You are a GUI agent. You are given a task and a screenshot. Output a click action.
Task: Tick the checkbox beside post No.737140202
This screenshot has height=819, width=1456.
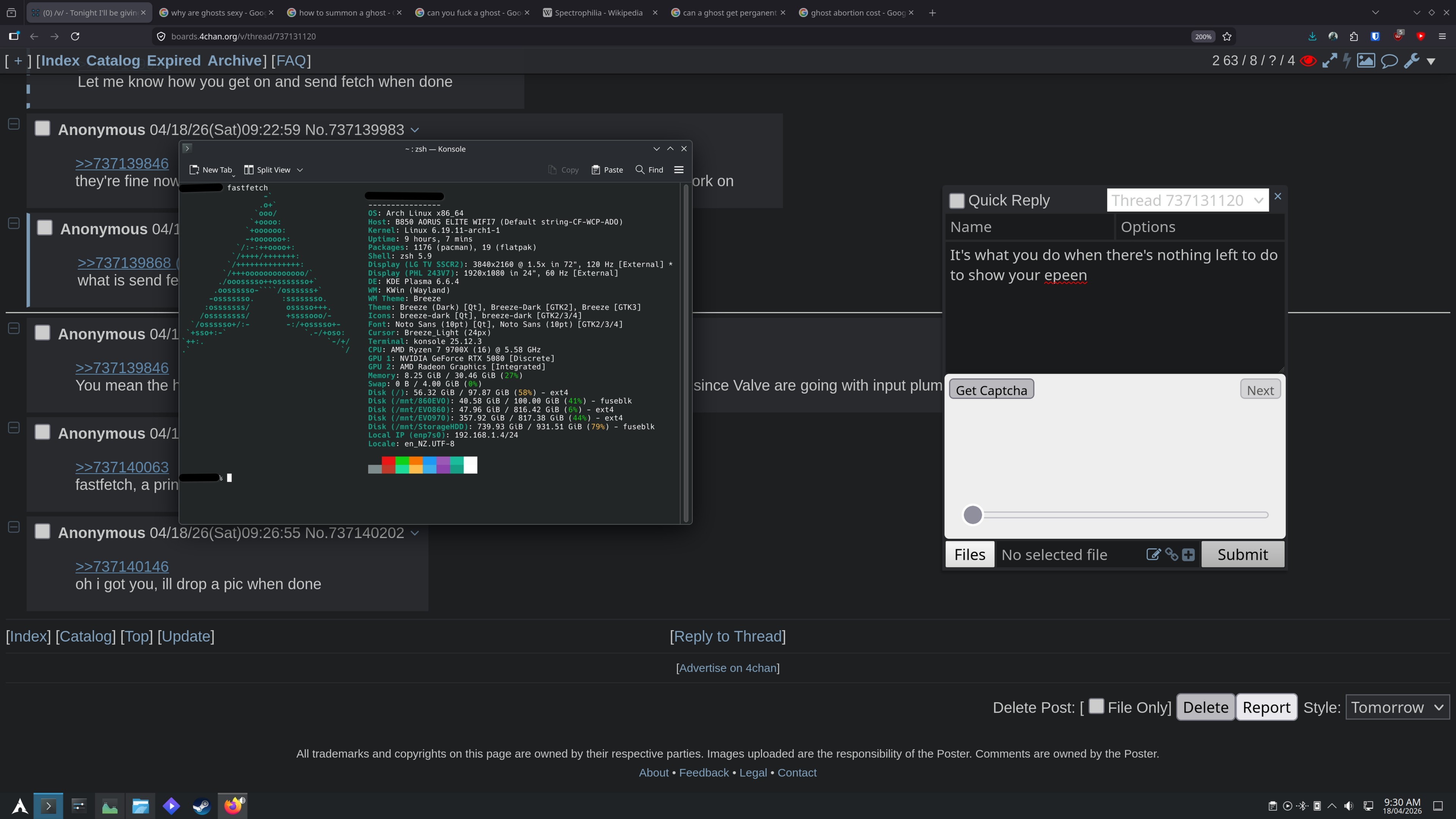tap(42, 531)
